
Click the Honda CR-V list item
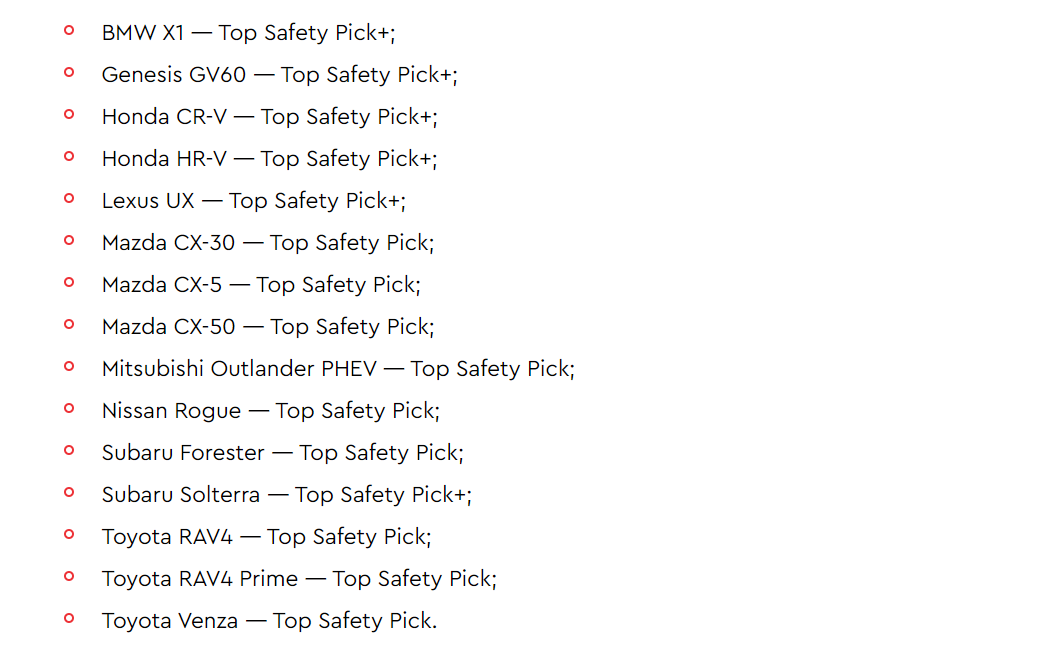click(269, 117)
